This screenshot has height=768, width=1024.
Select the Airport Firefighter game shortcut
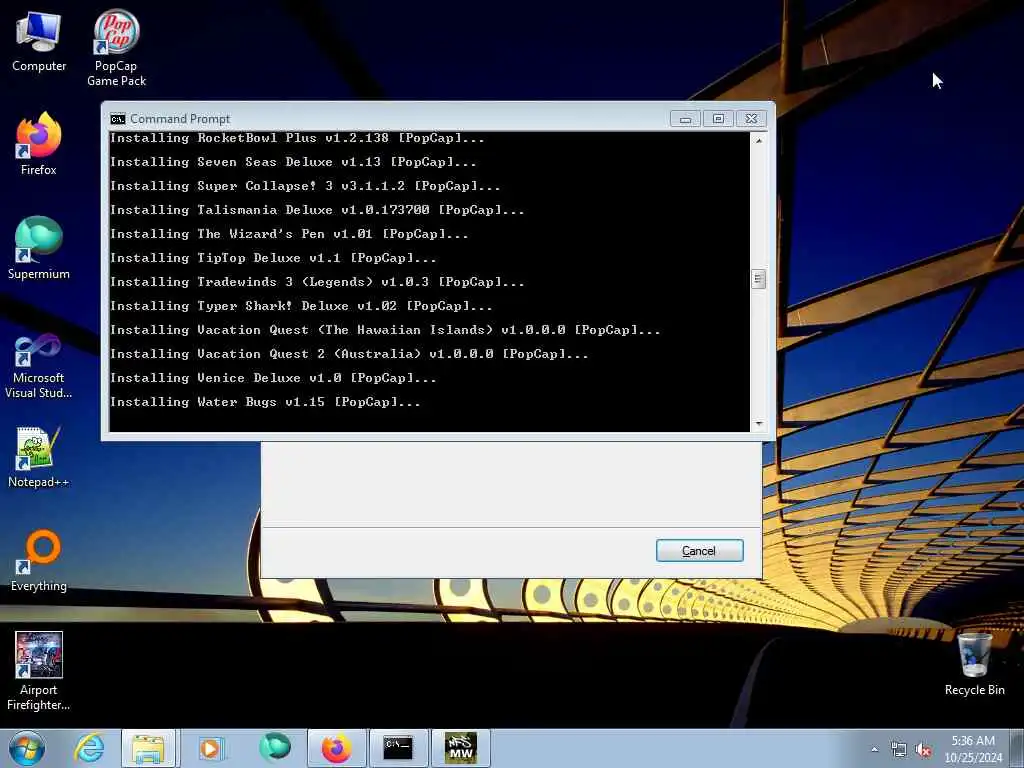click(39, 671)
